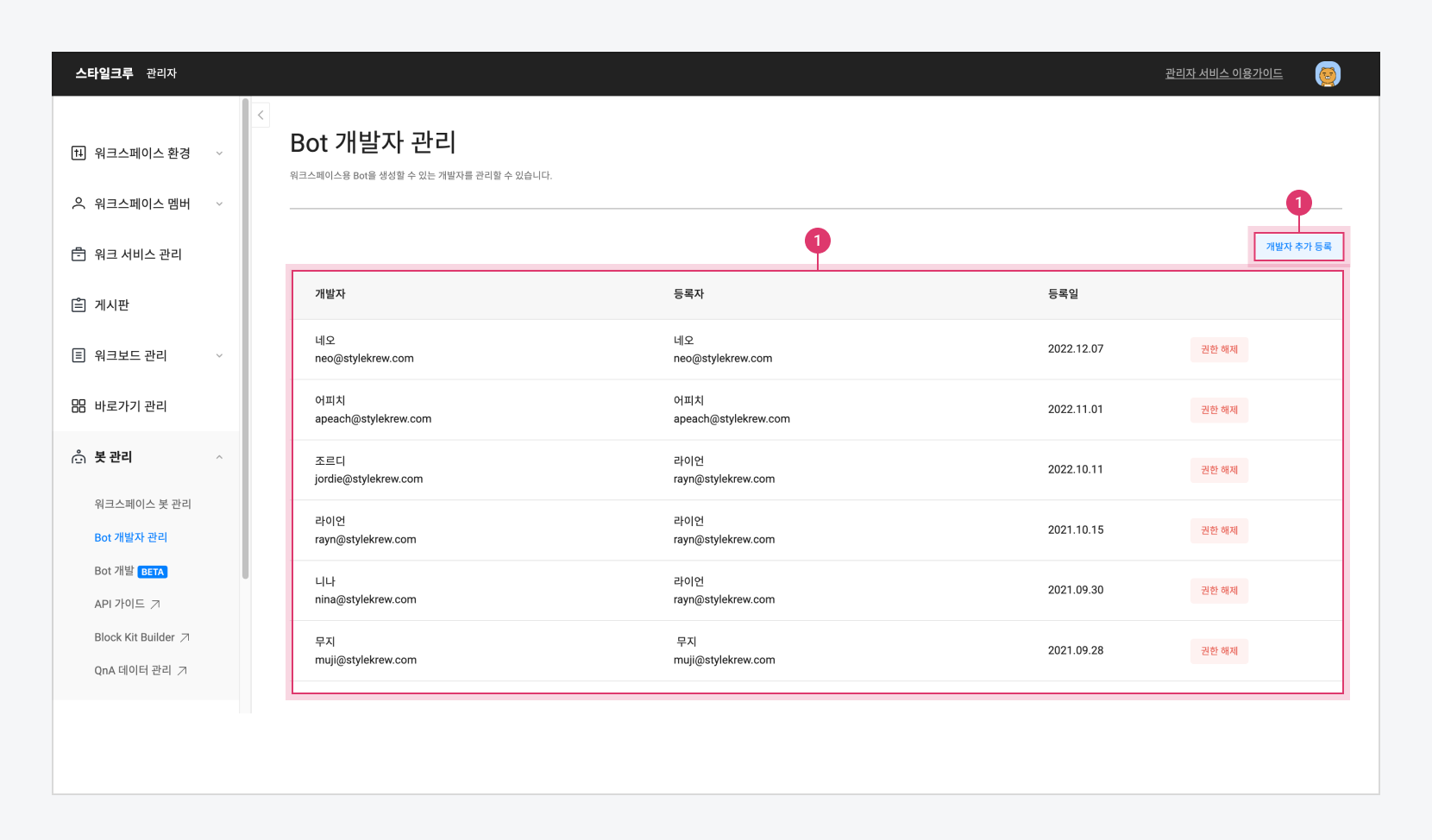Expand the 워크스페이스 환경 menu chevron
1432x840 pixels.
point(219,154)
